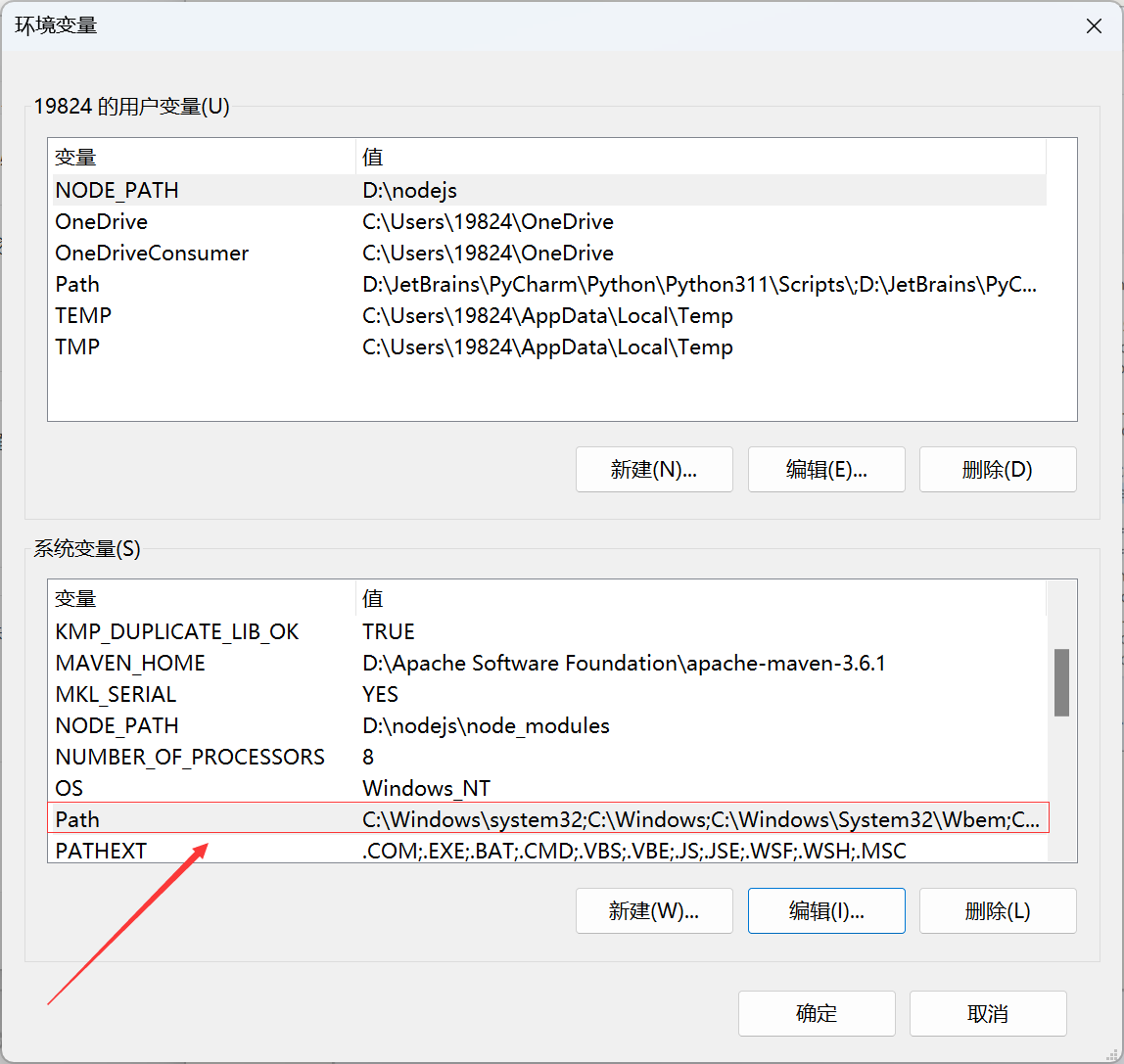Viewport: 1124px width, 1064px height.
Task: Select the OS system variable
Action: click(x=549, y=788)
